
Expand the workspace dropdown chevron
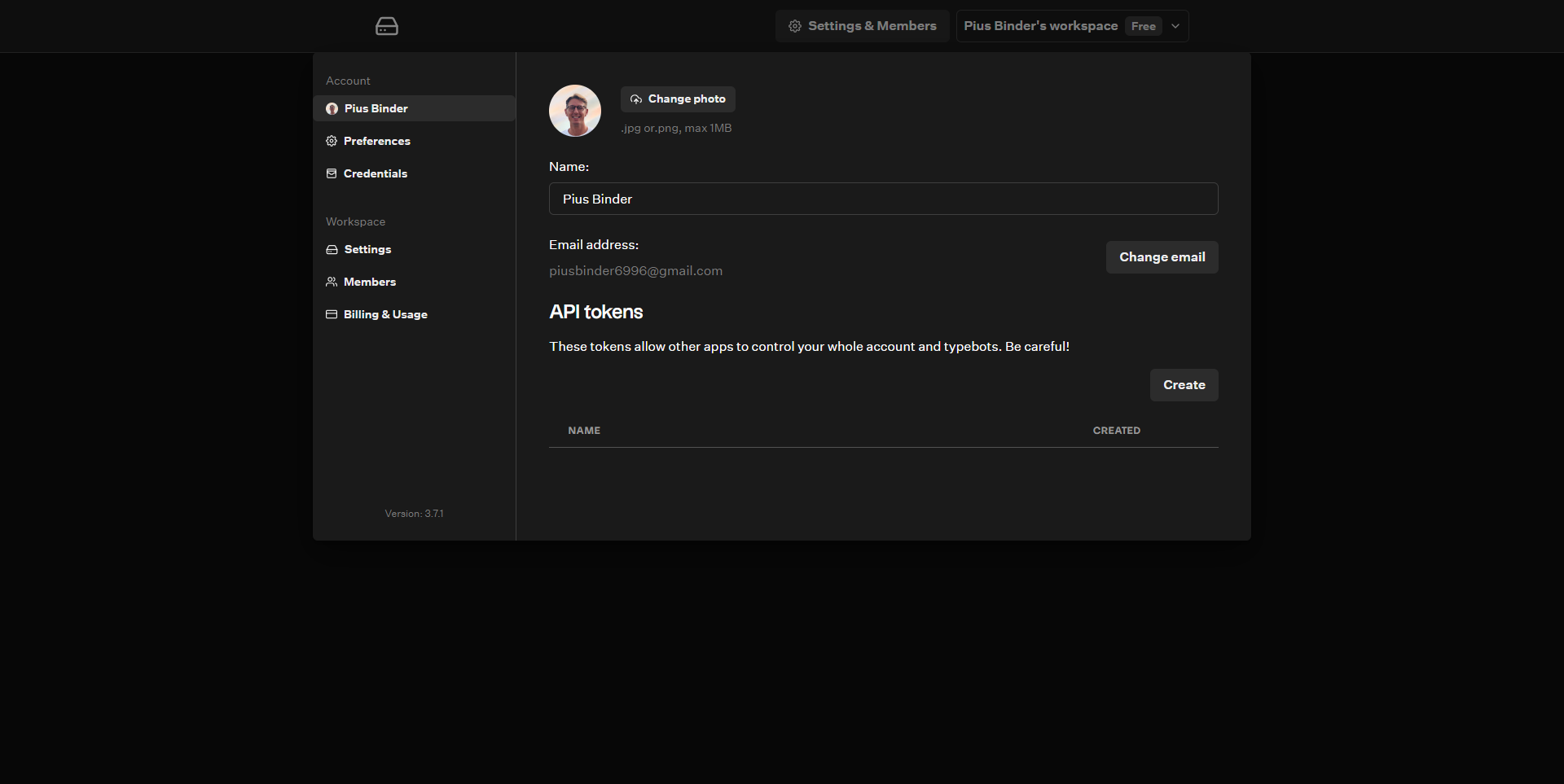[1175, 26]
